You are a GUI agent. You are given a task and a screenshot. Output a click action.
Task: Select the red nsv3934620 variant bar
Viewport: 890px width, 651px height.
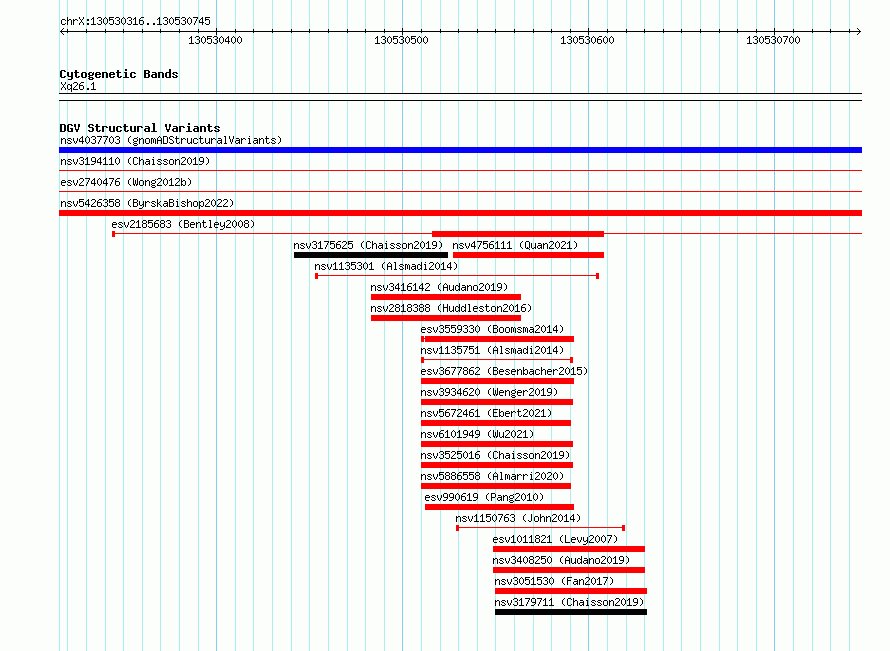coord(497,402)
